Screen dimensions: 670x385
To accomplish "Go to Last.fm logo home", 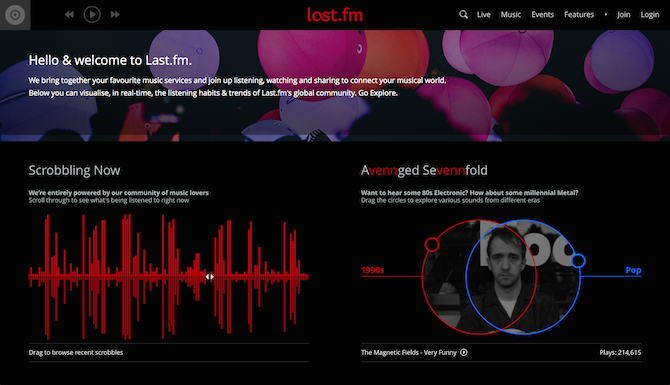I will (x=335, y=15).
